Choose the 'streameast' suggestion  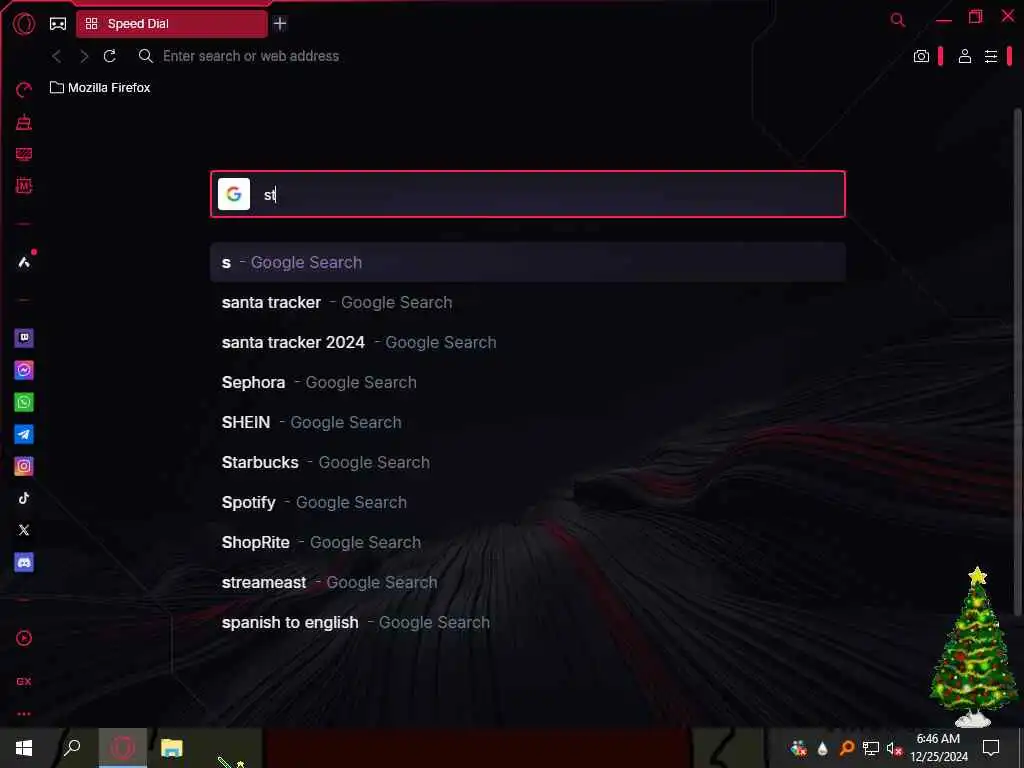click(x=528, y=583)
